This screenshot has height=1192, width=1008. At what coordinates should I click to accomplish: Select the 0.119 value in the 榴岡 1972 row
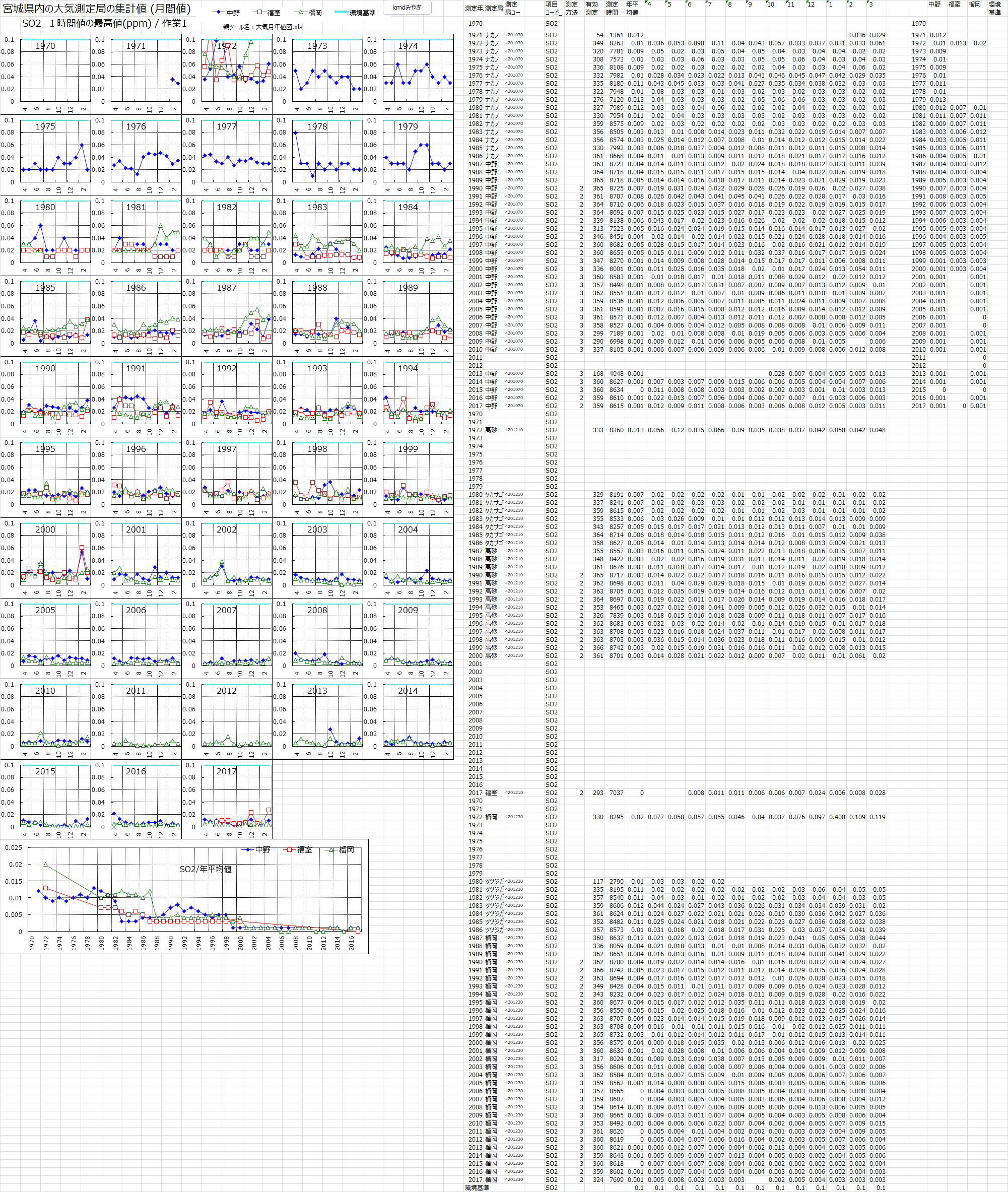pos(878,817)
